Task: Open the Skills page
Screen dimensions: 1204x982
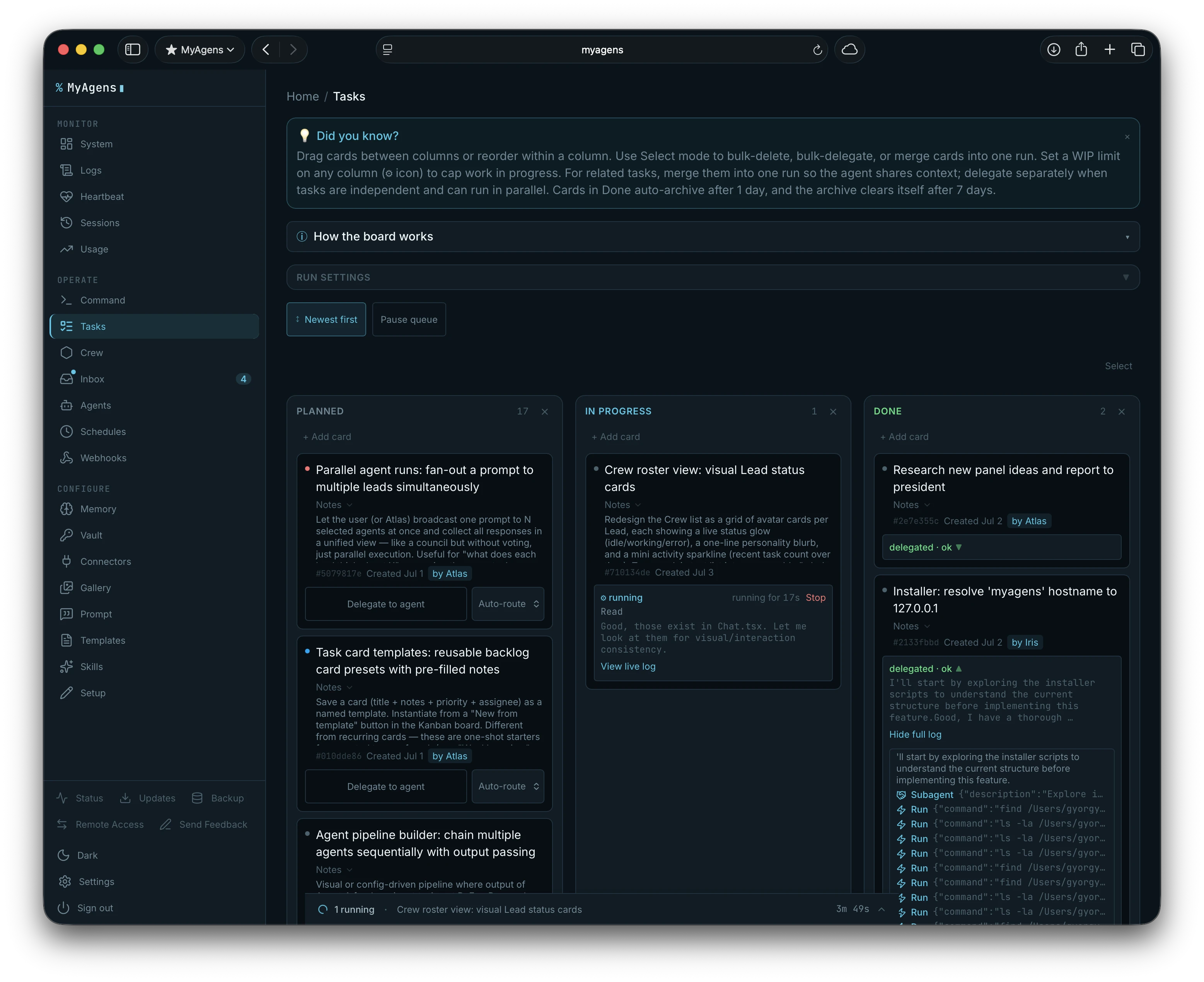Action: 154,667
